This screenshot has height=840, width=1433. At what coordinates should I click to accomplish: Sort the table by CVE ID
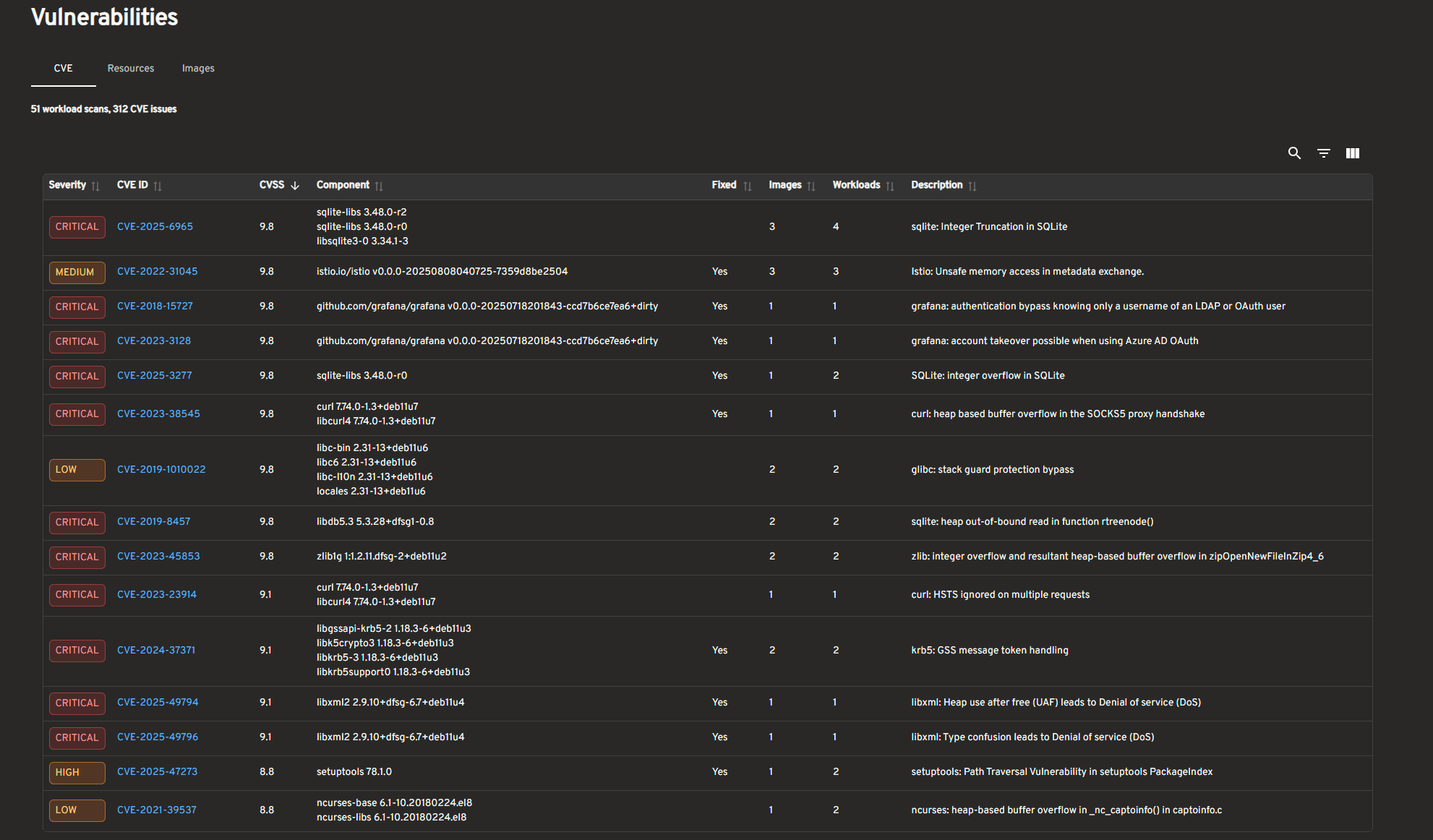[159, 185]
